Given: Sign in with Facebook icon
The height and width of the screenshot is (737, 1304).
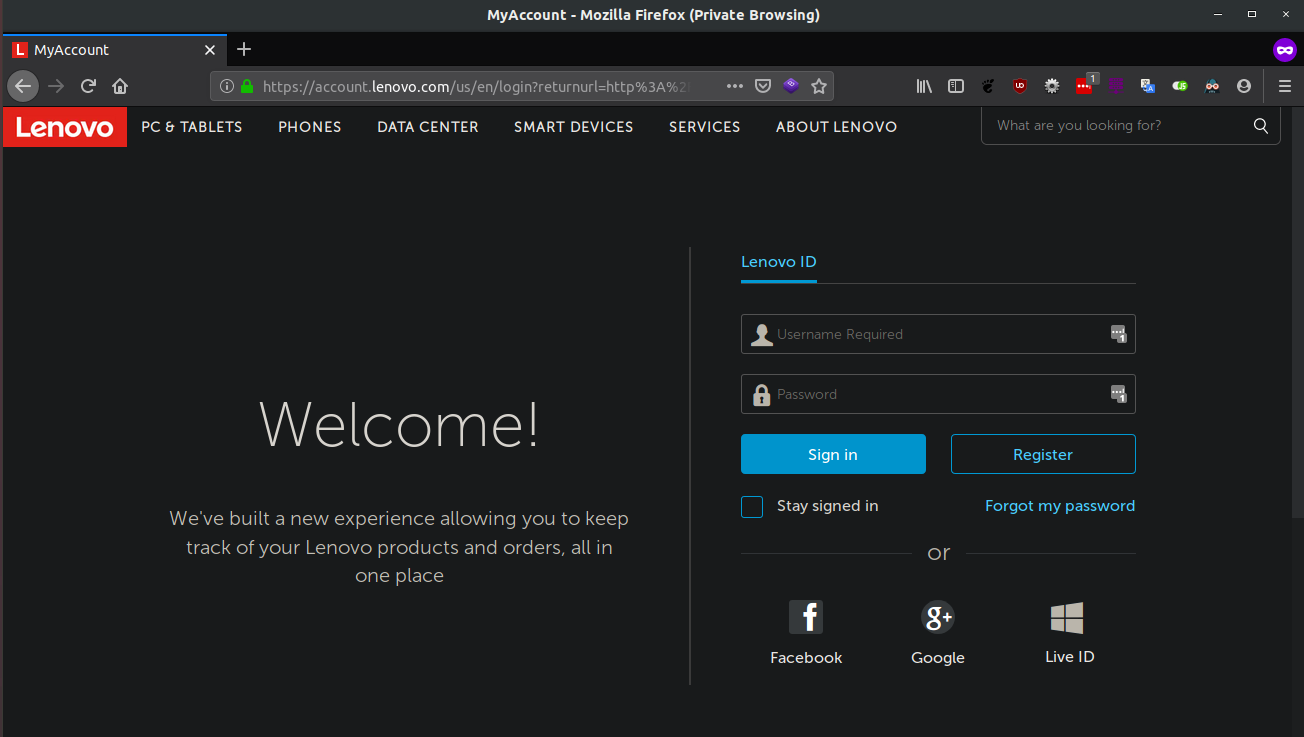Looking at the screenshot, I should [806, 617].
